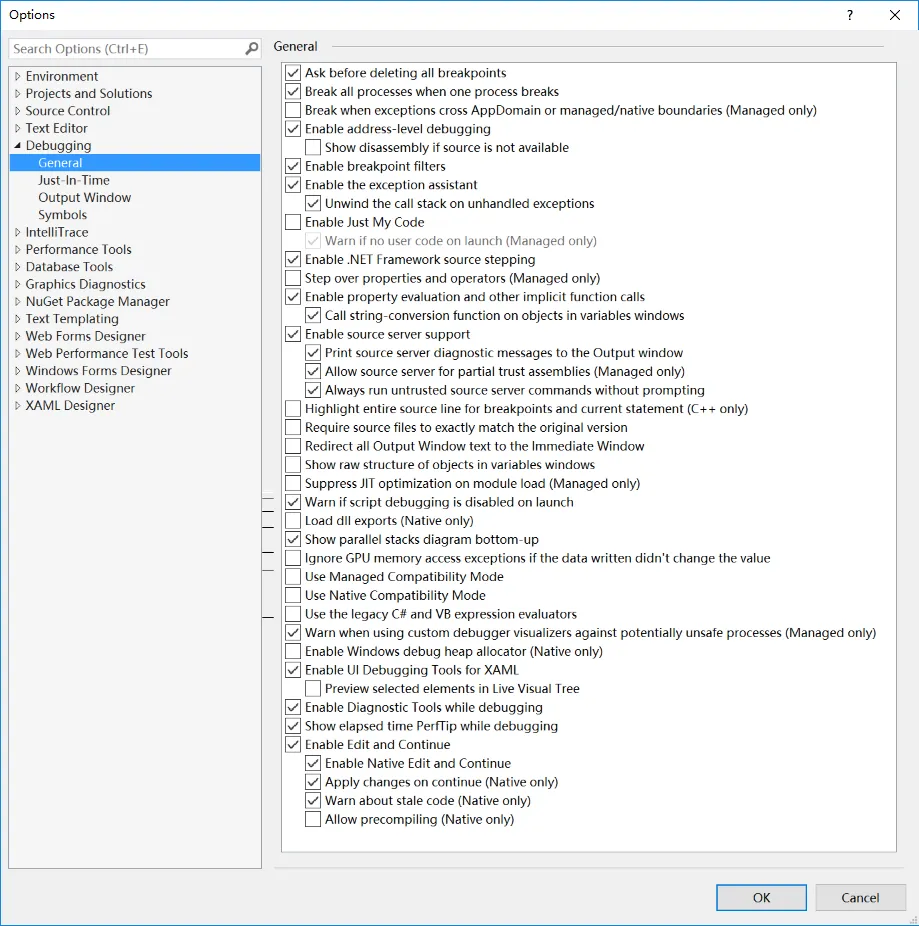Select Just-In-Time under Debugging
Image resolution: width=919 pixels, height=926 pixels.
(x=74, y=180)
